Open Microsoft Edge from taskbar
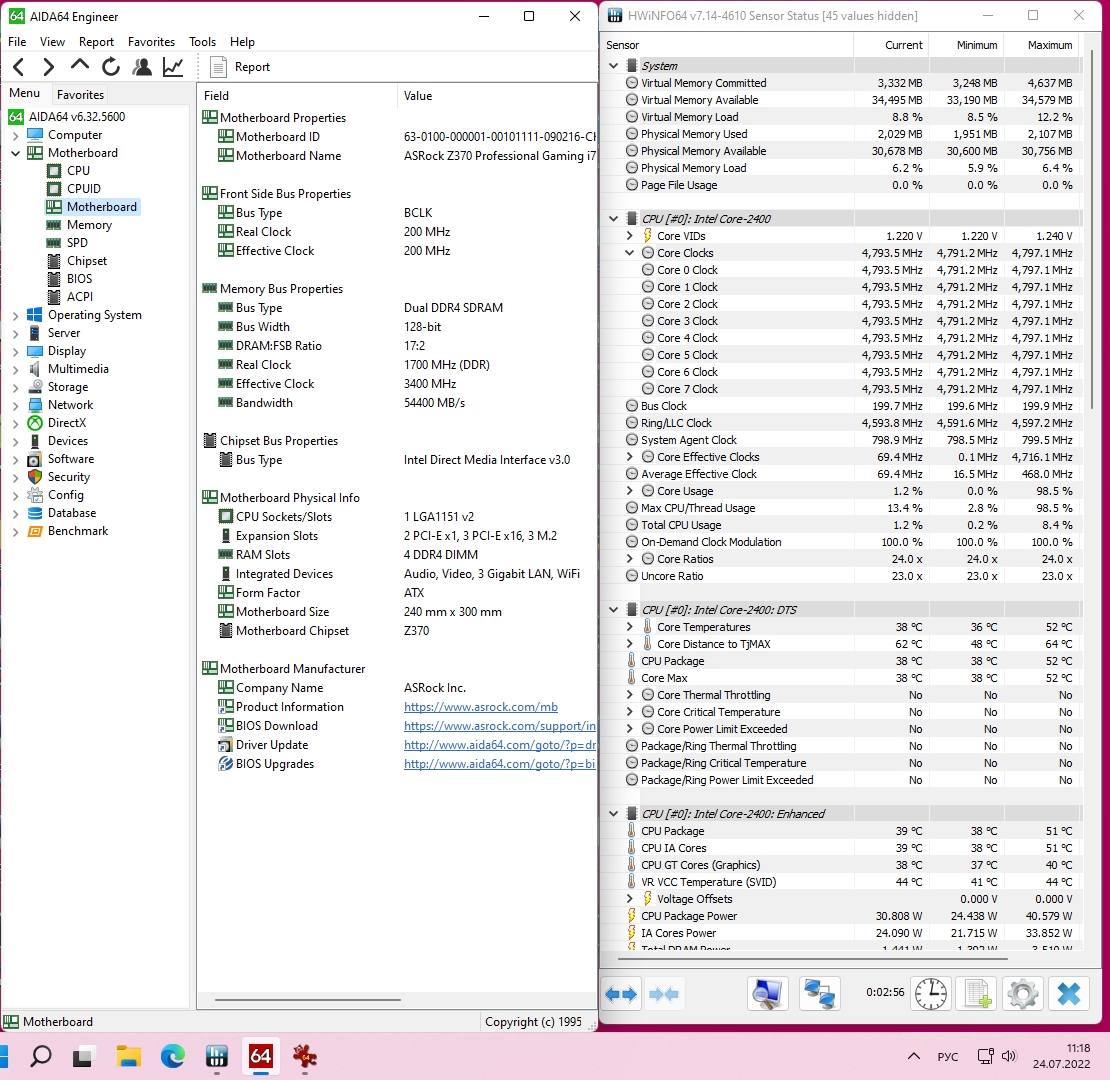1110x1080 pixels. point(173,1057)
